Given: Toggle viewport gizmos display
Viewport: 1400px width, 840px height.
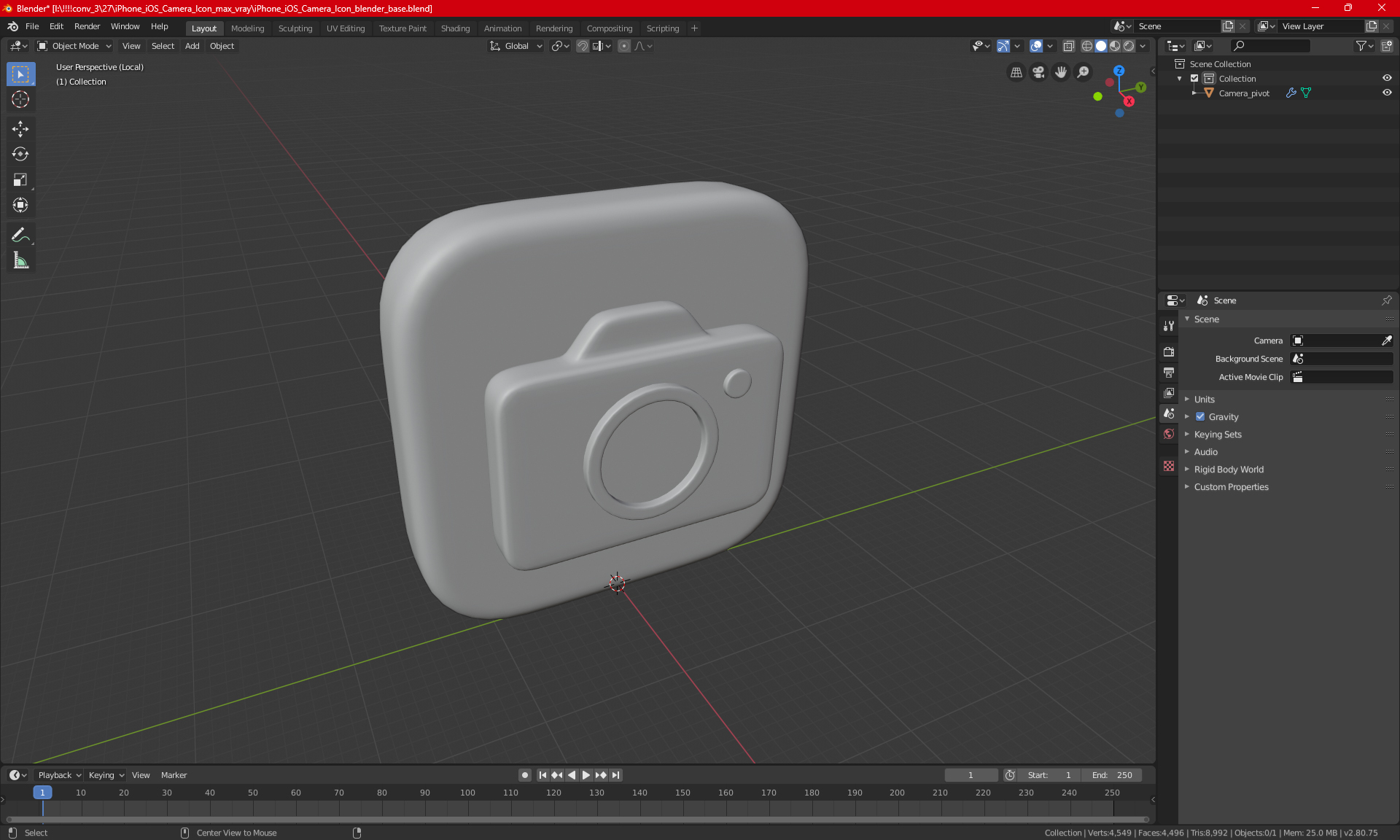Looking at the screenshot, I should 1003,46.
